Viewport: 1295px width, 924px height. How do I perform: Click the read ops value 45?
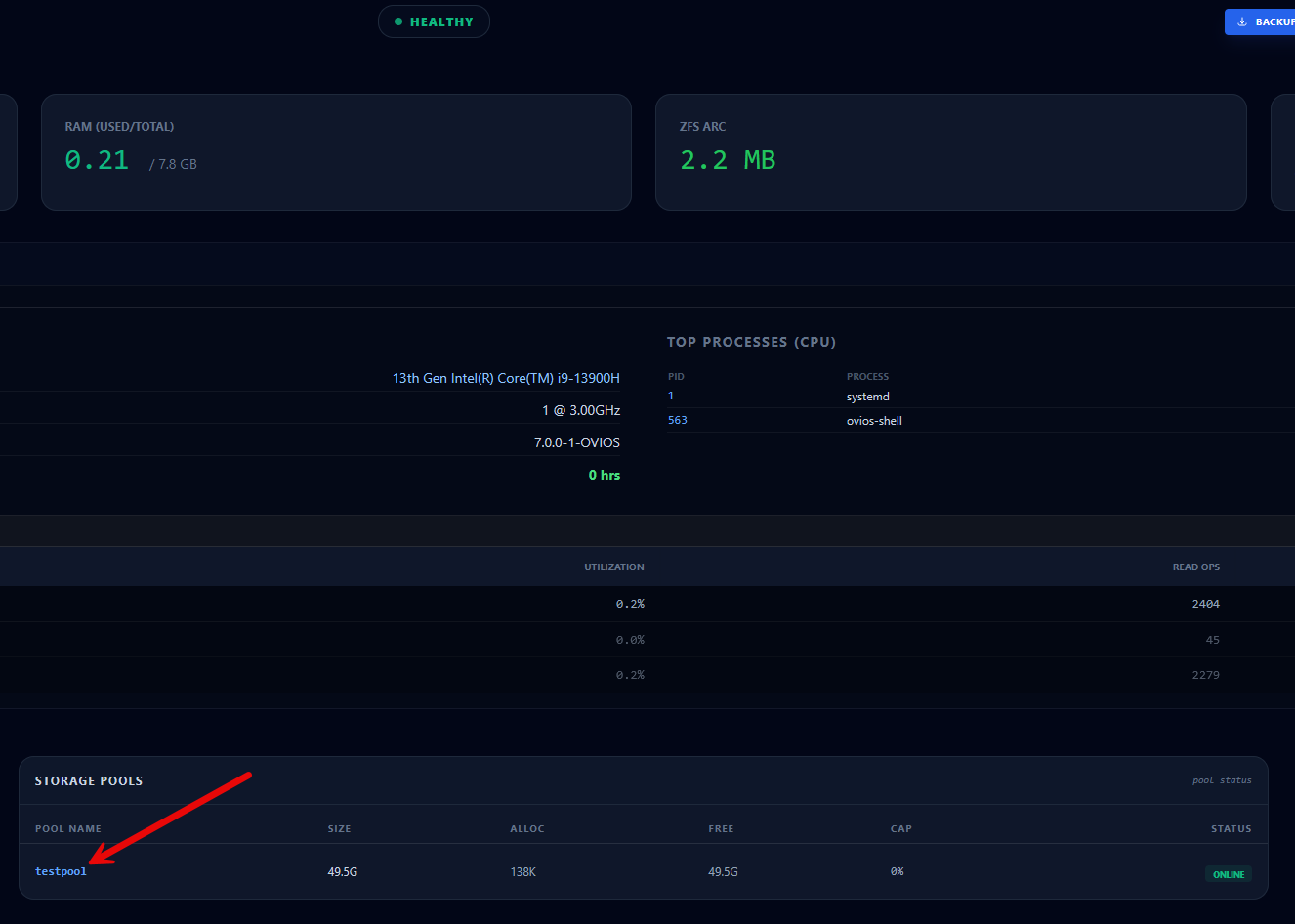tap(1213, 640)
